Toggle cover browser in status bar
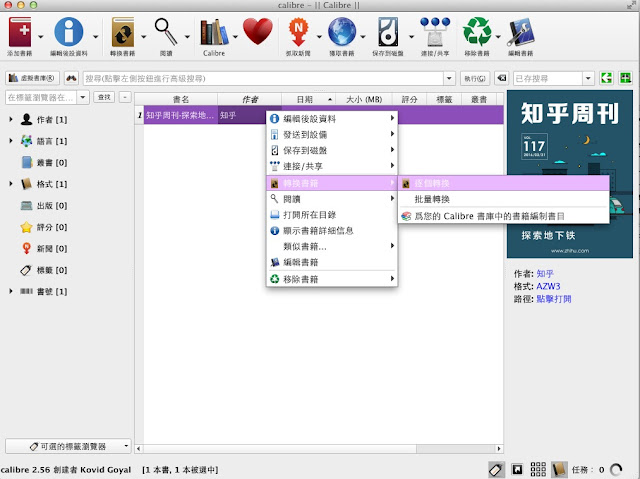The image size is (640, 479). 517,470
